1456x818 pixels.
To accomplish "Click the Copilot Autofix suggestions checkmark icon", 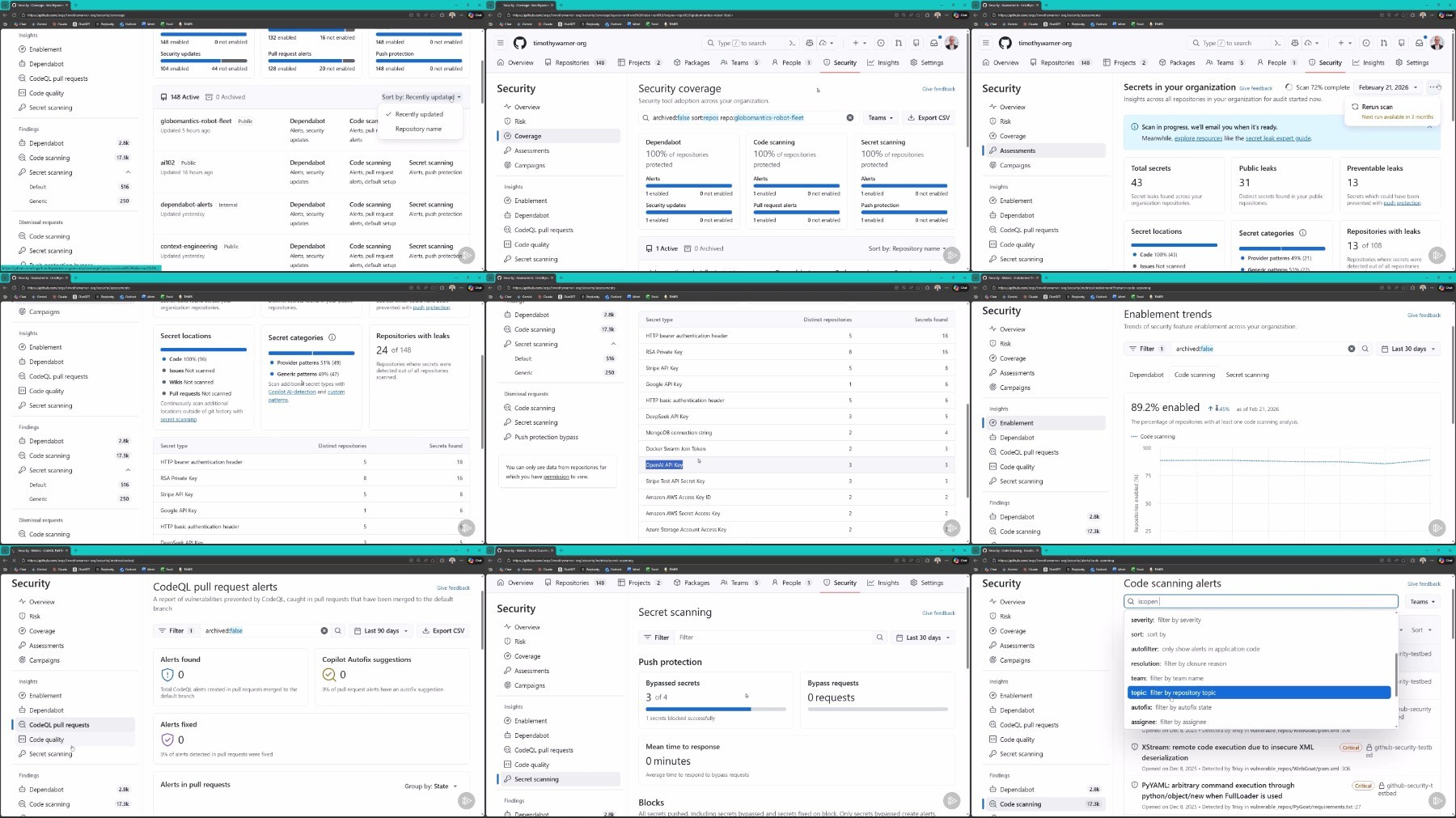I will (x=328, y=675).
